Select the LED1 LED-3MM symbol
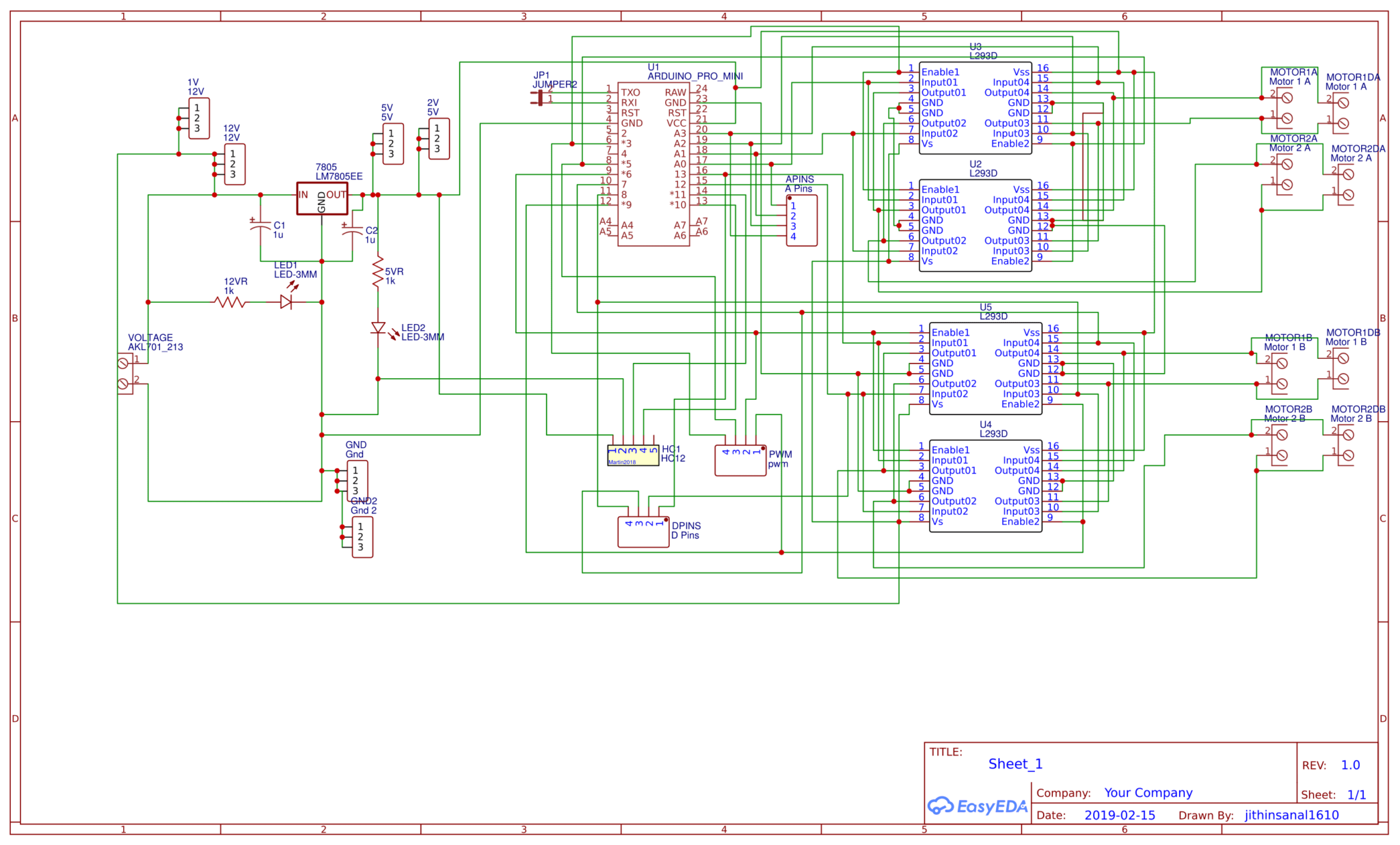1400x845 pixels. (x=287, y=301)
